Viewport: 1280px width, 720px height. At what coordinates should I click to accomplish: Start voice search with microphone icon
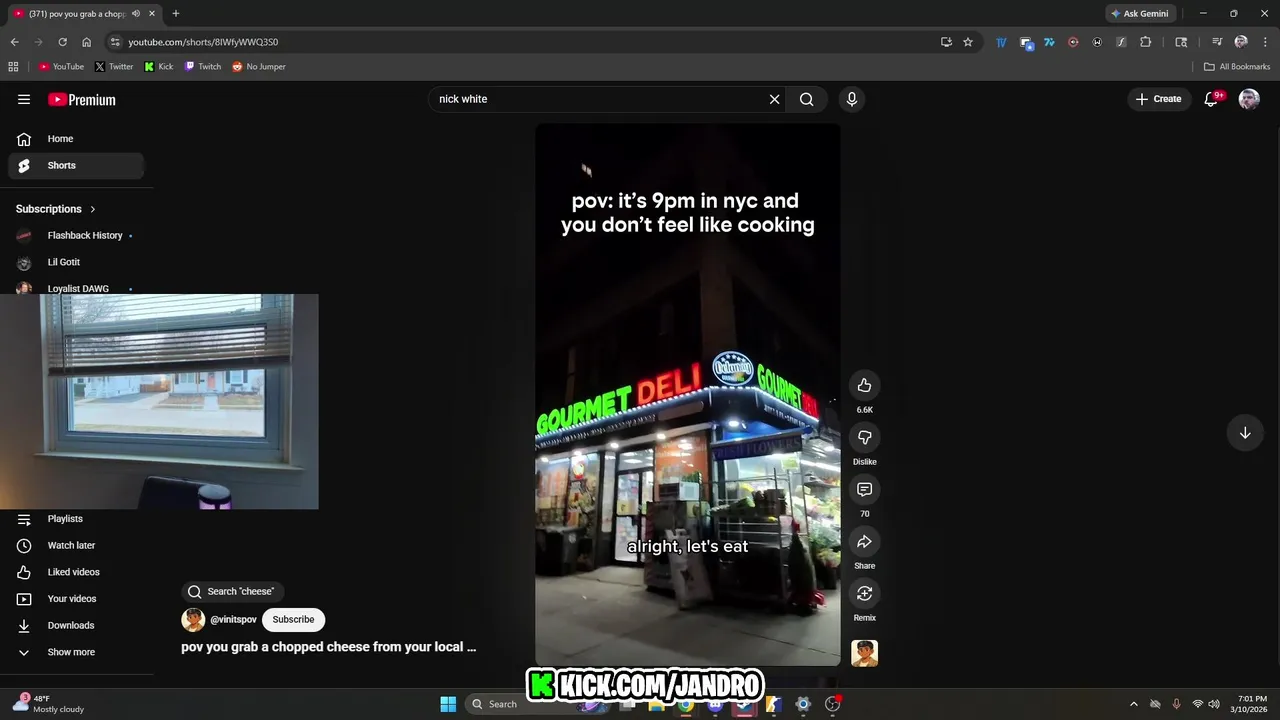pos(852,99)
